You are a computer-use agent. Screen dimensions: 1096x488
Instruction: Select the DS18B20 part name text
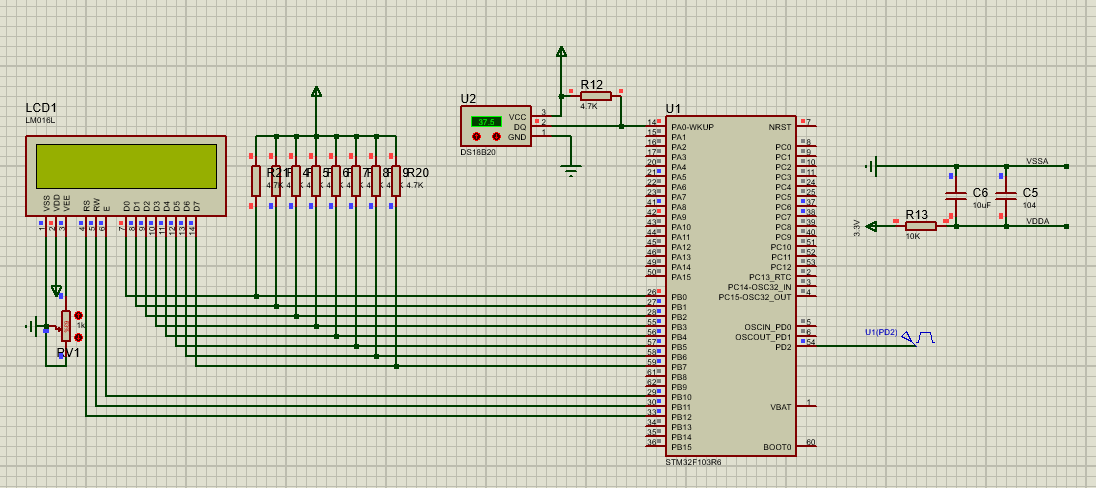pos(478,152)
